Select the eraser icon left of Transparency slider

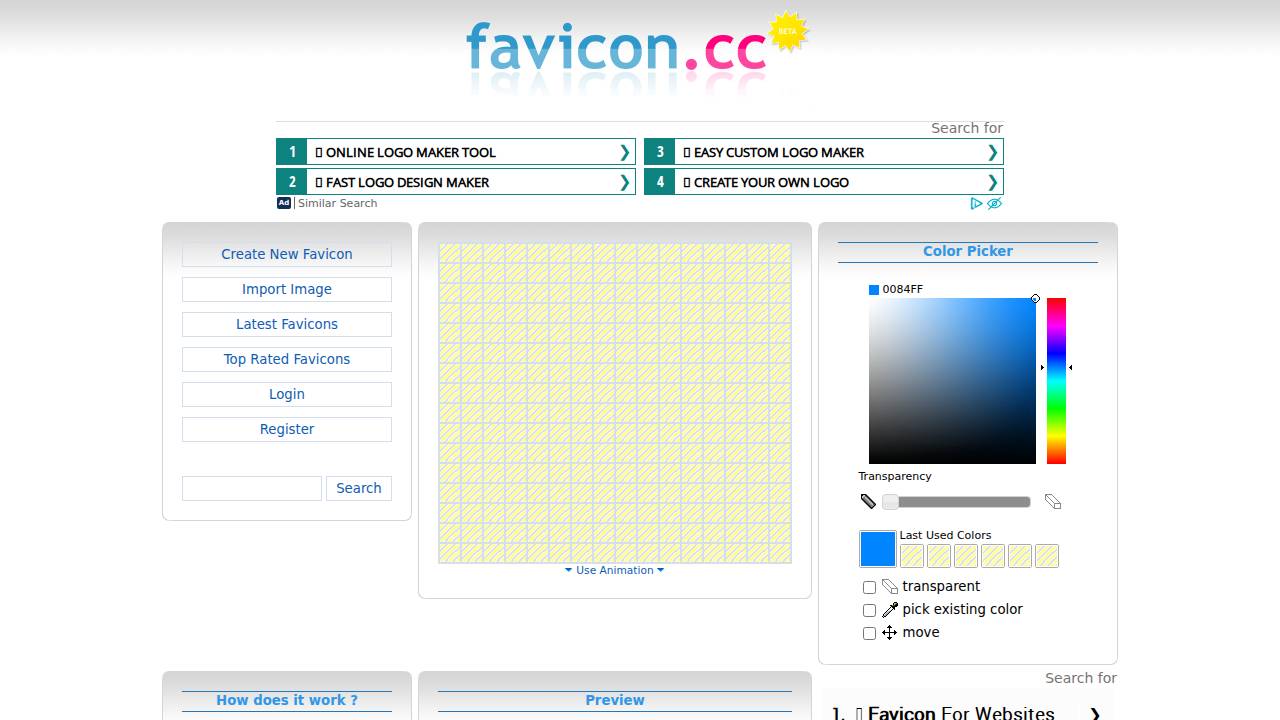point(868,501)
